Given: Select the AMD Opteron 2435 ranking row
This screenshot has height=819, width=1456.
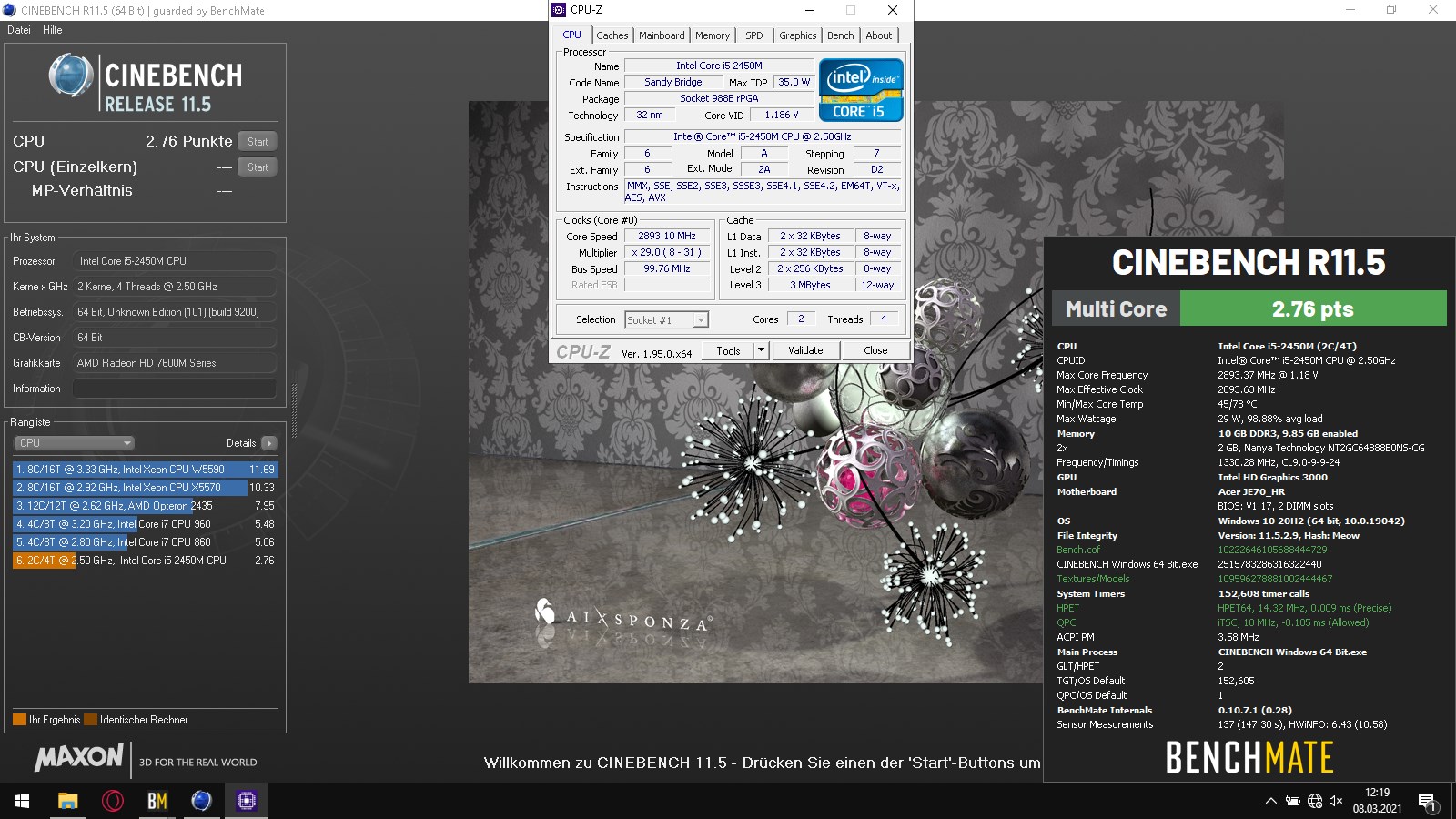Looking at the screenshot, I should pyautogui.click(x=145, y=506).
